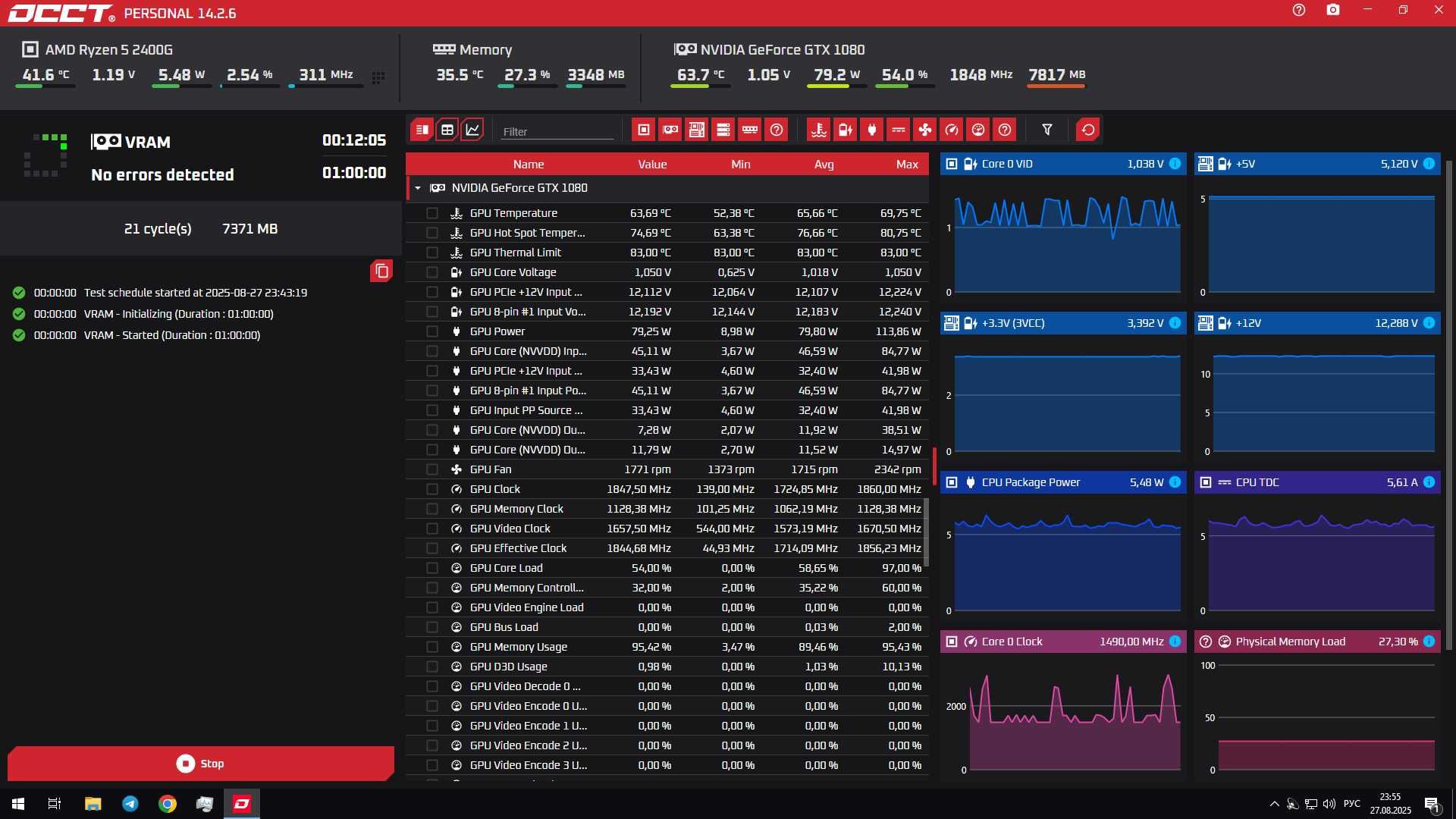This screenshot has height=819, width=1456.
Task: Toggle other sensor type filter
Action: [1005, 130]
